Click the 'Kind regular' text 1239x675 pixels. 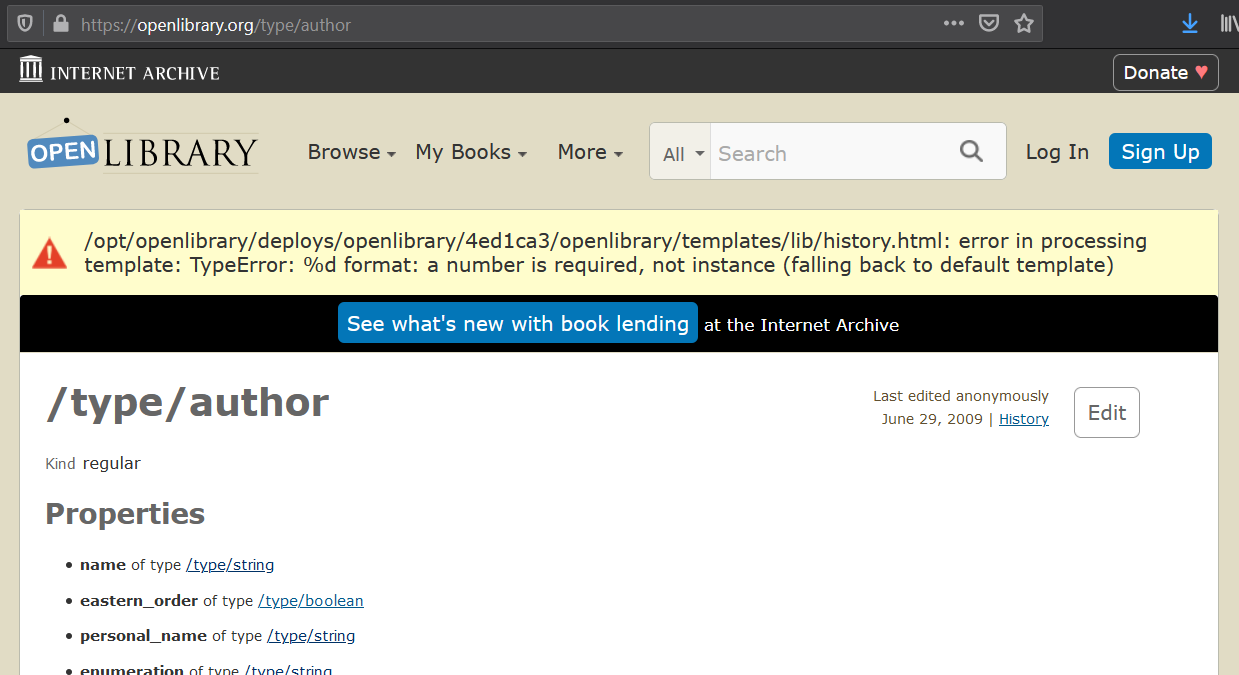(x=93, y=463)
